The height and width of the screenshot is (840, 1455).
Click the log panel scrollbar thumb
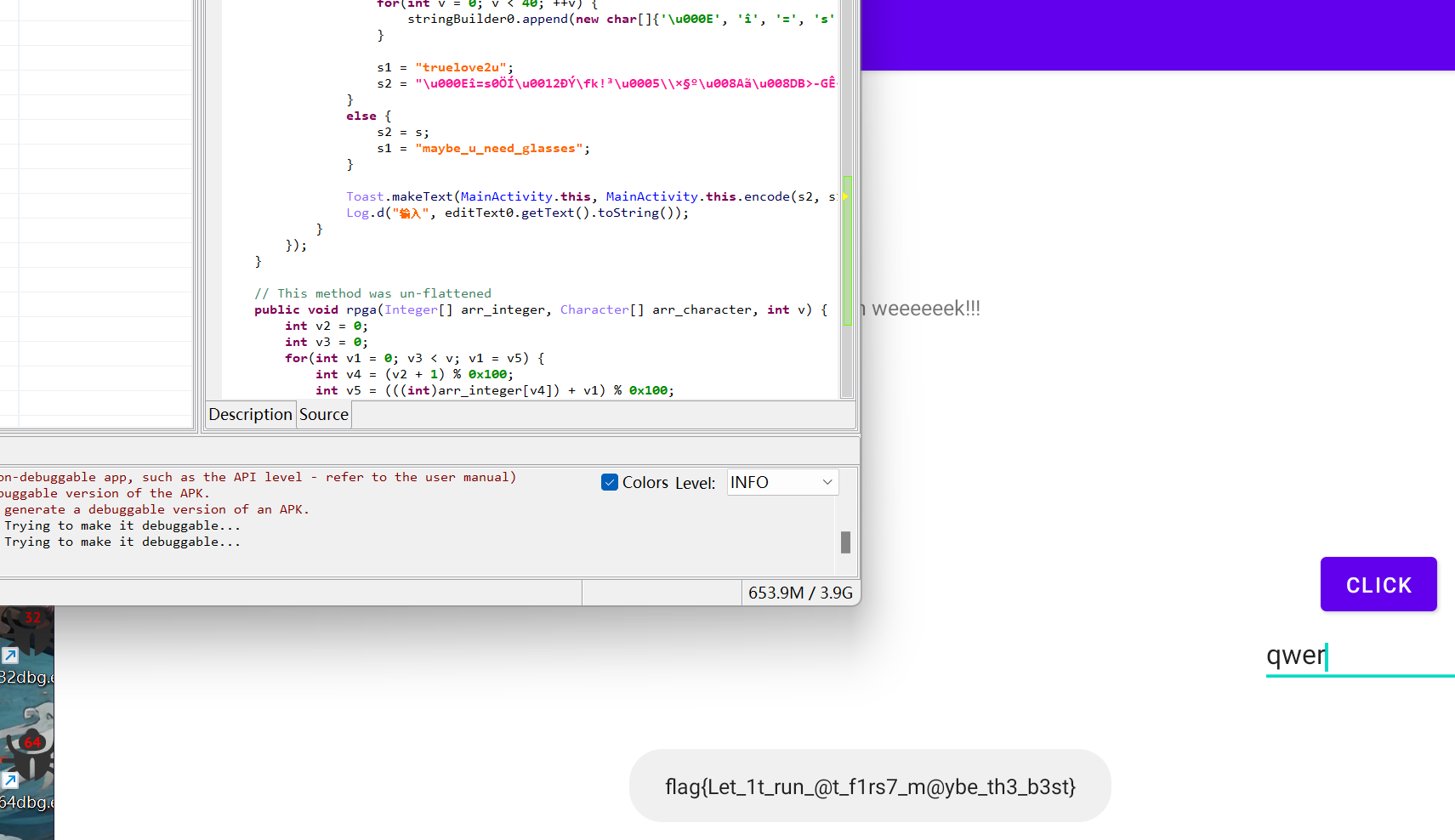[x=845, y=542]
